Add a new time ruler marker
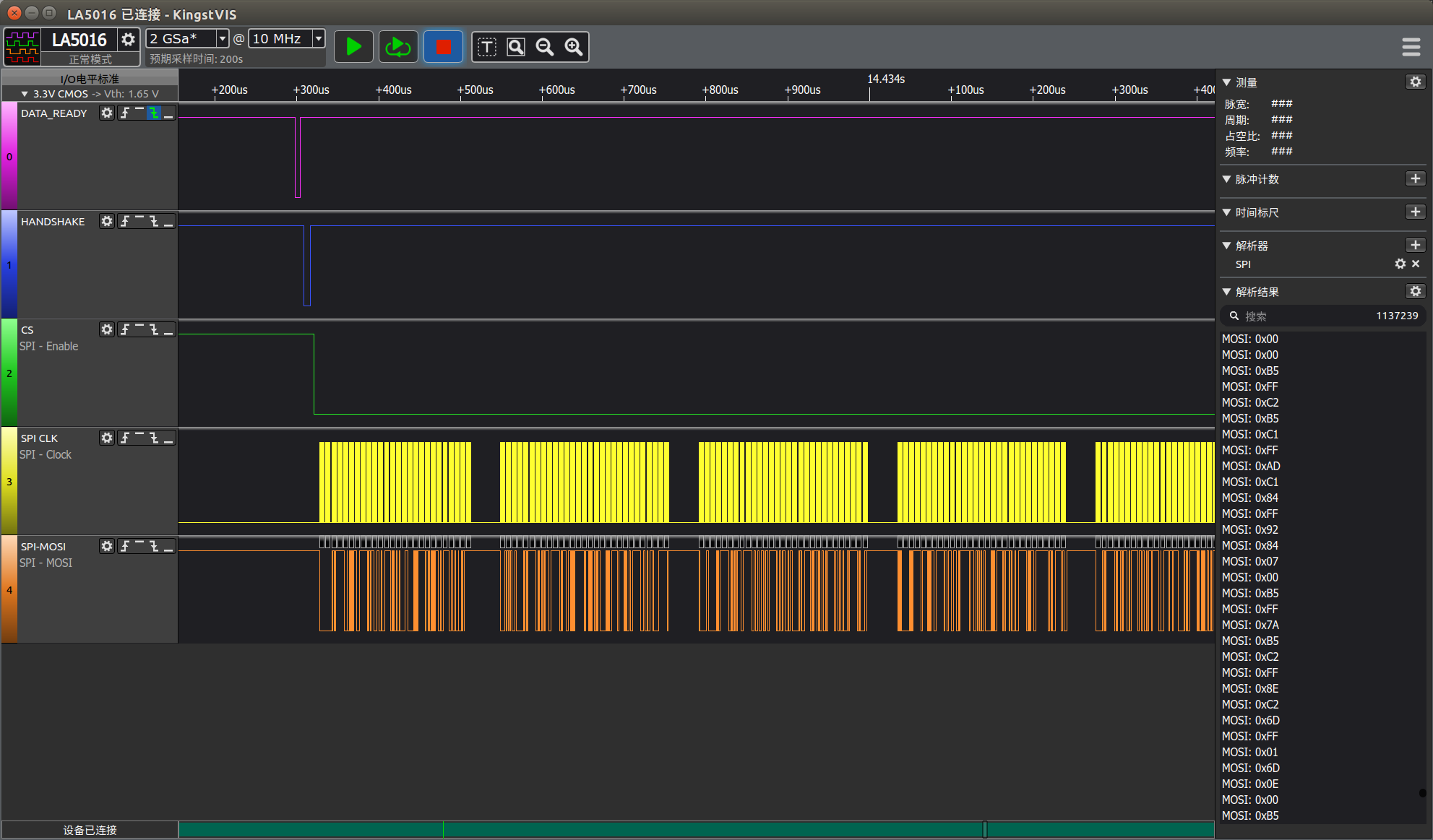The height and width of the screenshot is (840, 1433). click(x=1415, y=212)
